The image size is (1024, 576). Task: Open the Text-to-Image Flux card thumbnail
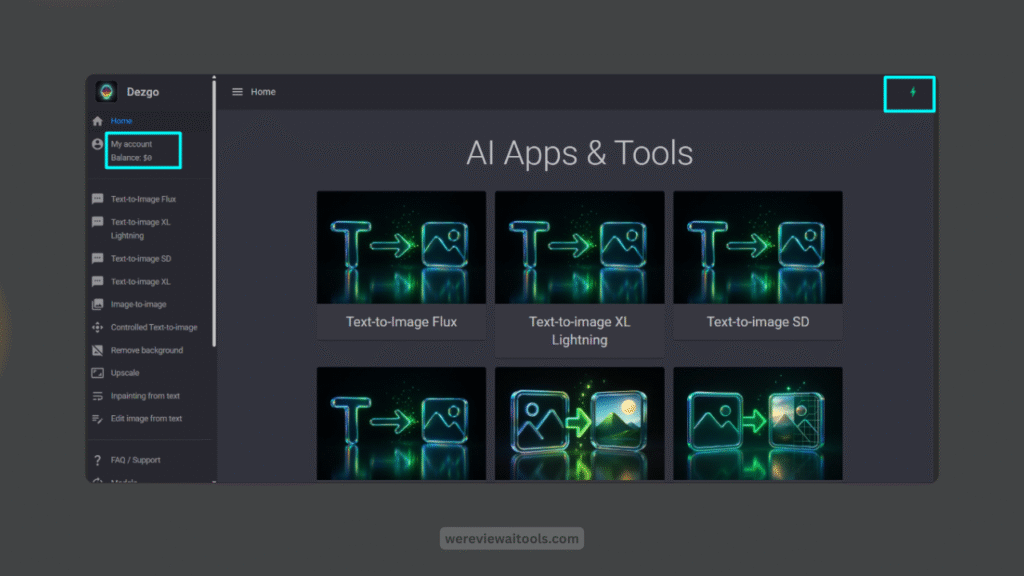pos(401,247)
